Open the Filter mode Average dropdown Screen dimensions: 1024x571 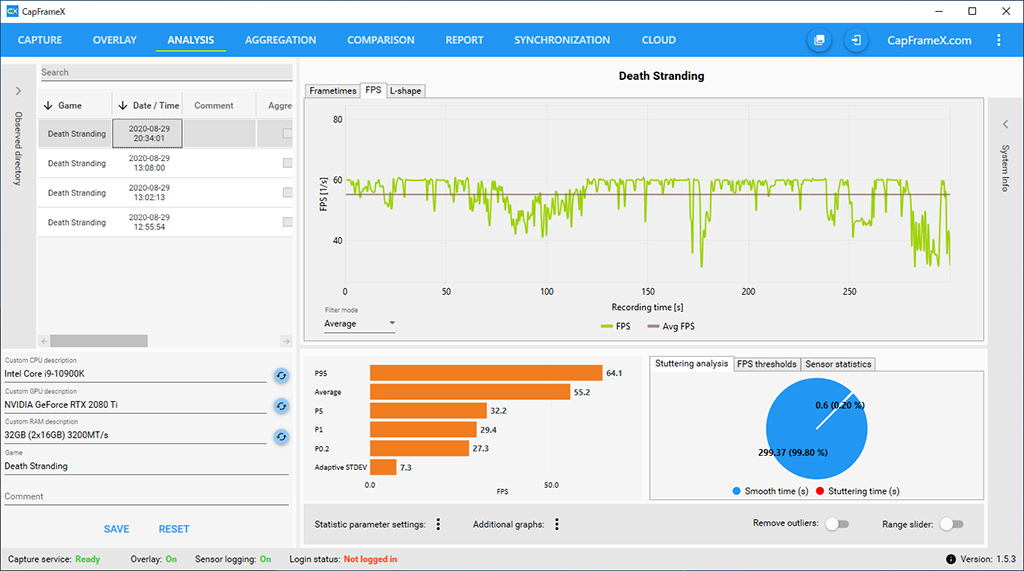359,324
